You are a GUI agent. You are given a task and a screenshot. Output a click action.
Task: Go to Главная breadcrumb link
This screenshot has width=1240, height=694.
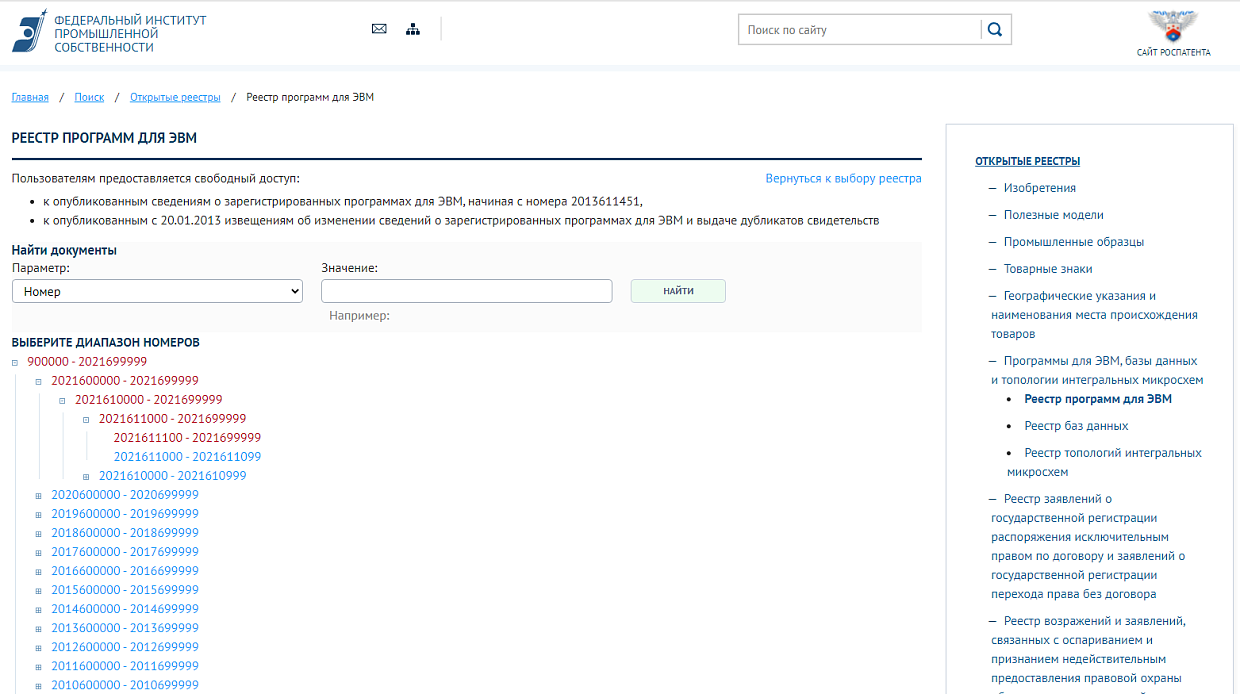coord(30,97)
